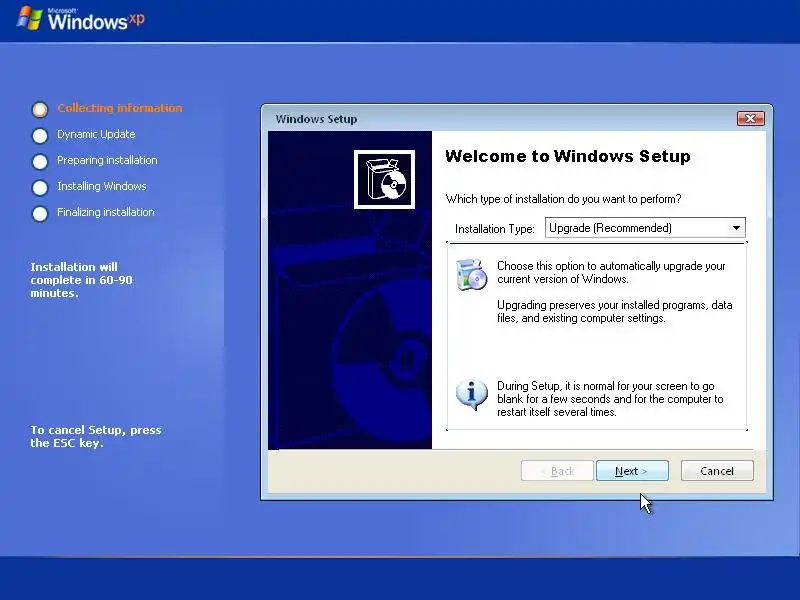The width and height of the screenshot is (800, 600).
Task: Open the Installation Type dropdown arrow
Action: pos(736,228)
